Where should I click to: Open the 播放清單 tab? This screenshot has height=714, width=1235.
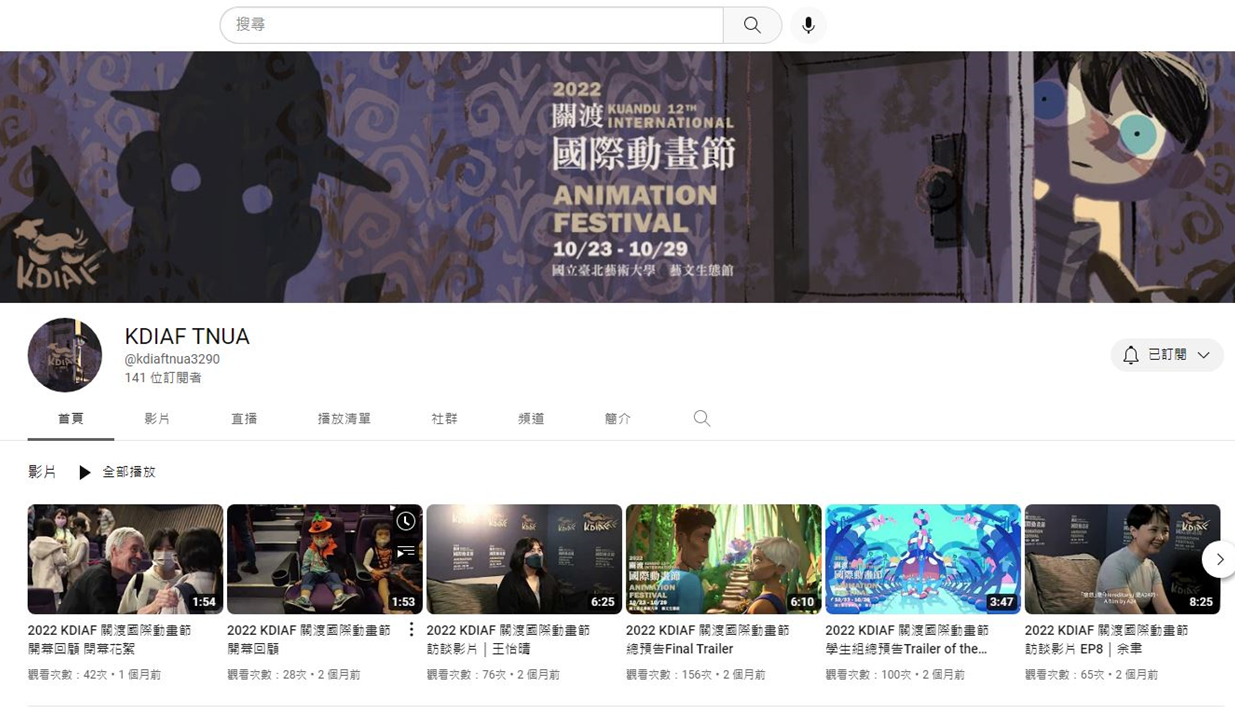click(x=344, y=419)
